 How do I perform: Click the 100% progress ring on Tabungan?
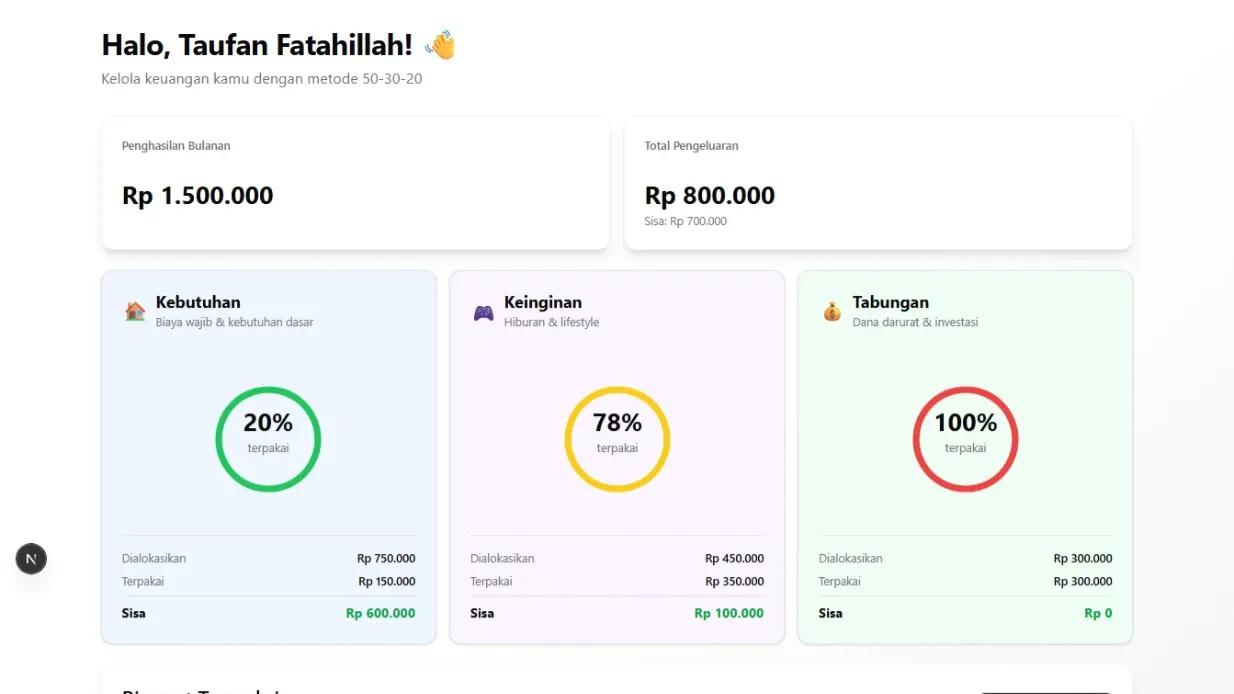coord(965,438)
